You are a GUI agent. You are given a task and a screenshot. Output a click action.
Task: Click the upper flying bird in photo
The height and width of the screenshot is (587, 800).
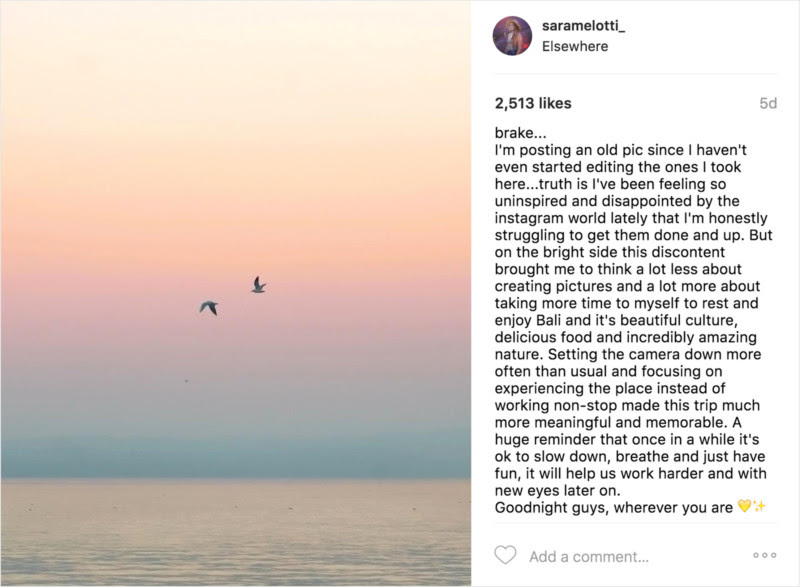259,285
